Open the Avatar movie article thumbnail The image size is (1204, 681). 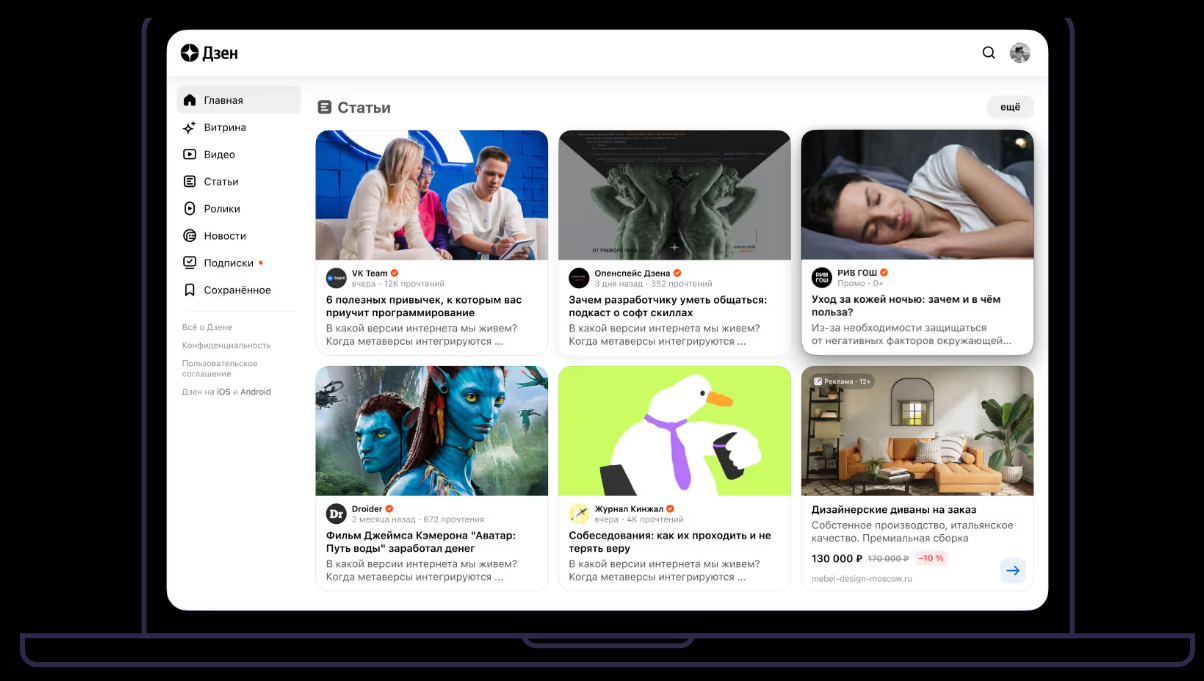coord(432,430)
